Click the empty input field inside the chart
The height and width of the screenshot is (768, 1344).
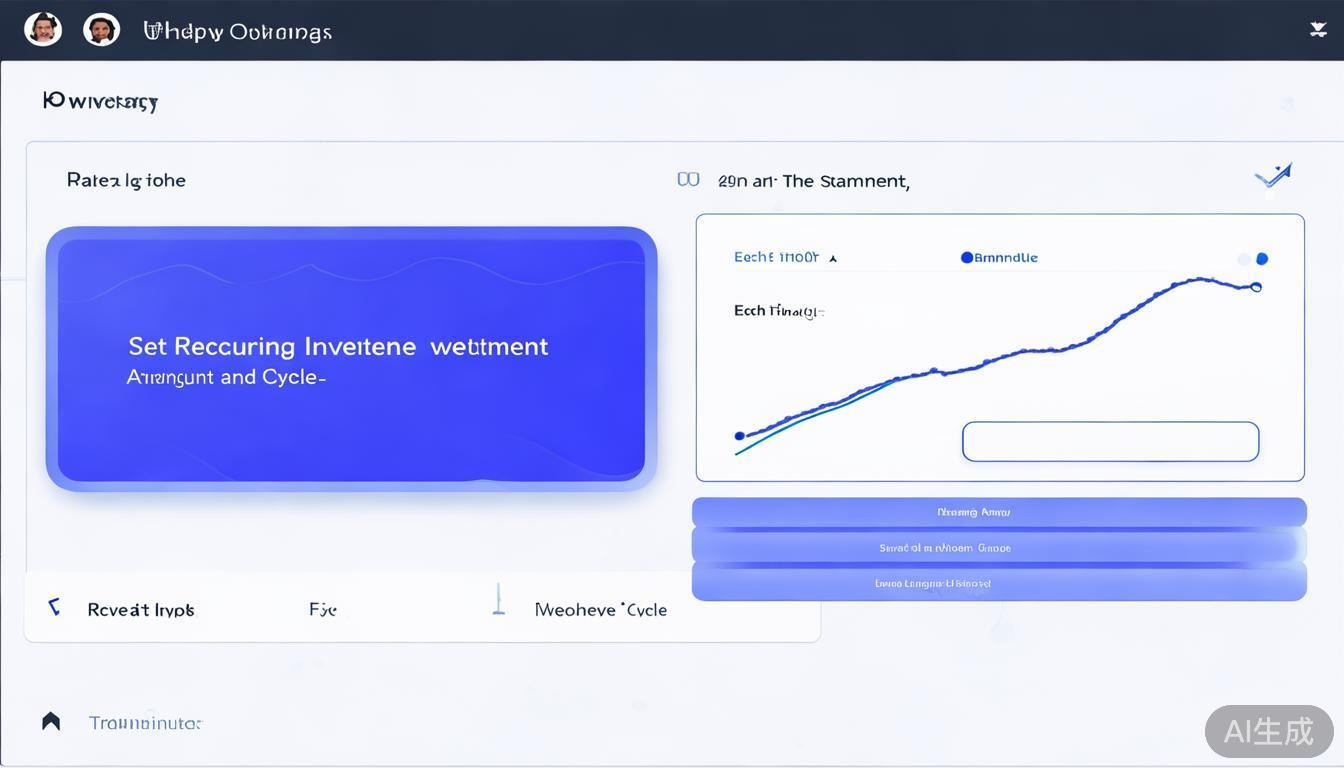point(1110,441)
